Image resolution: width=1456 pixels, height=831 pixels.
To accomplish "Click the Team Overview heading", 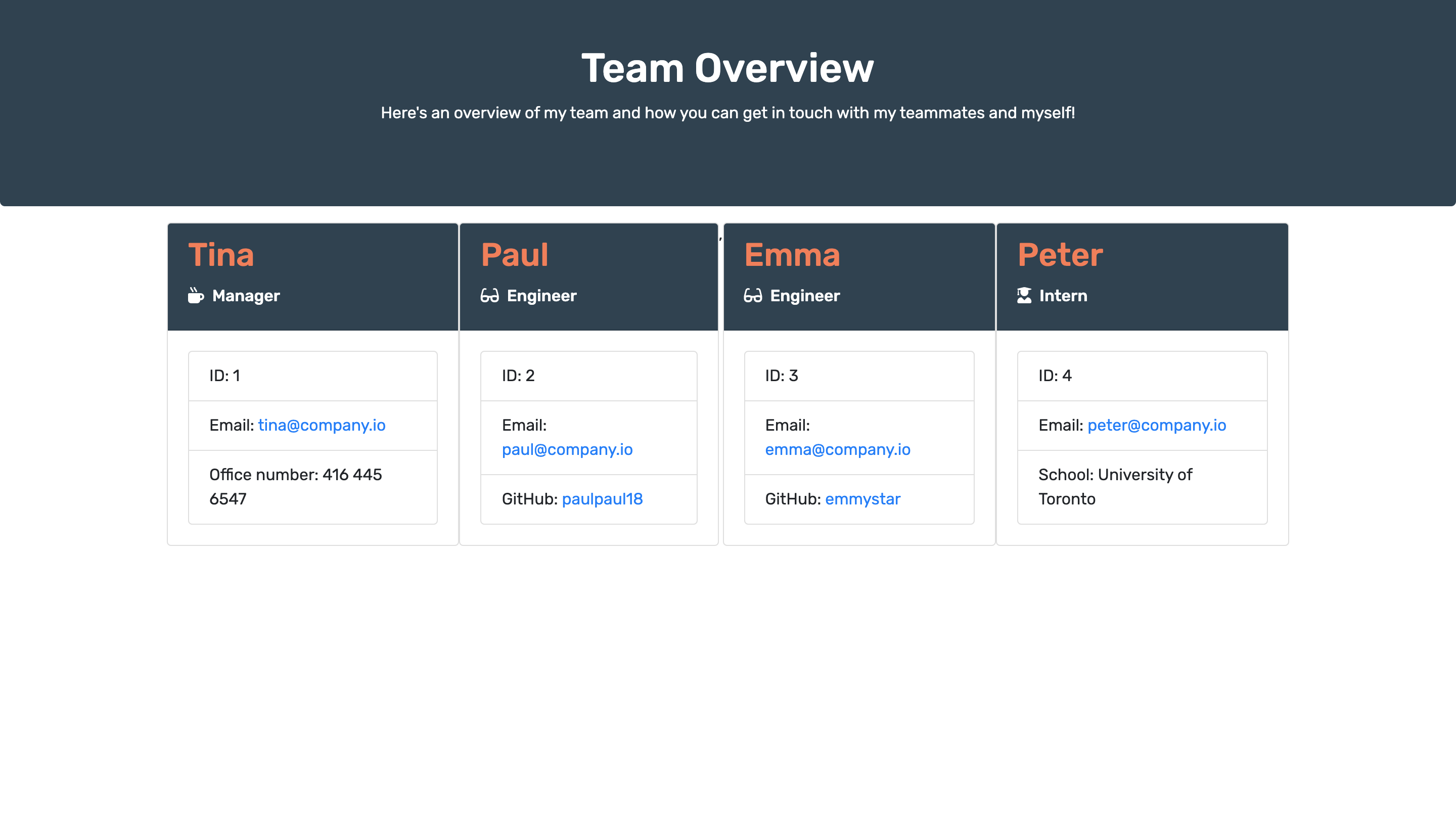I will (727, 68).
